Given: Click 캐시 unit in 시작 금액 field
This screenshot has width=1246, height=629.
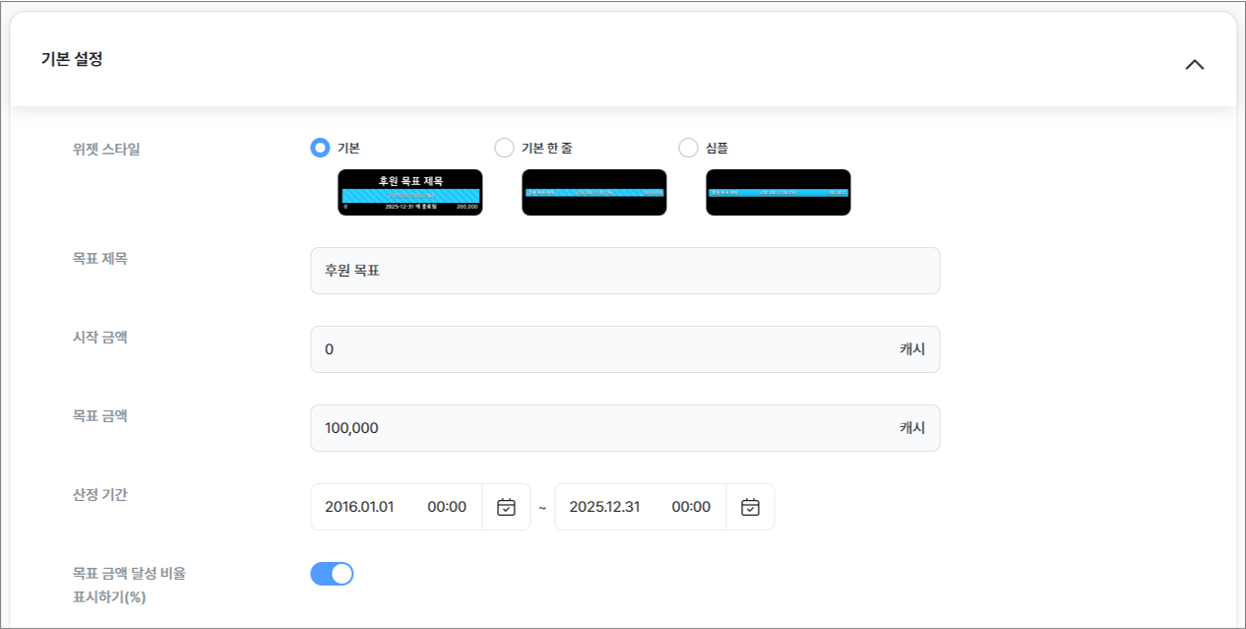Looking at the screenshot, I should 912,349.
